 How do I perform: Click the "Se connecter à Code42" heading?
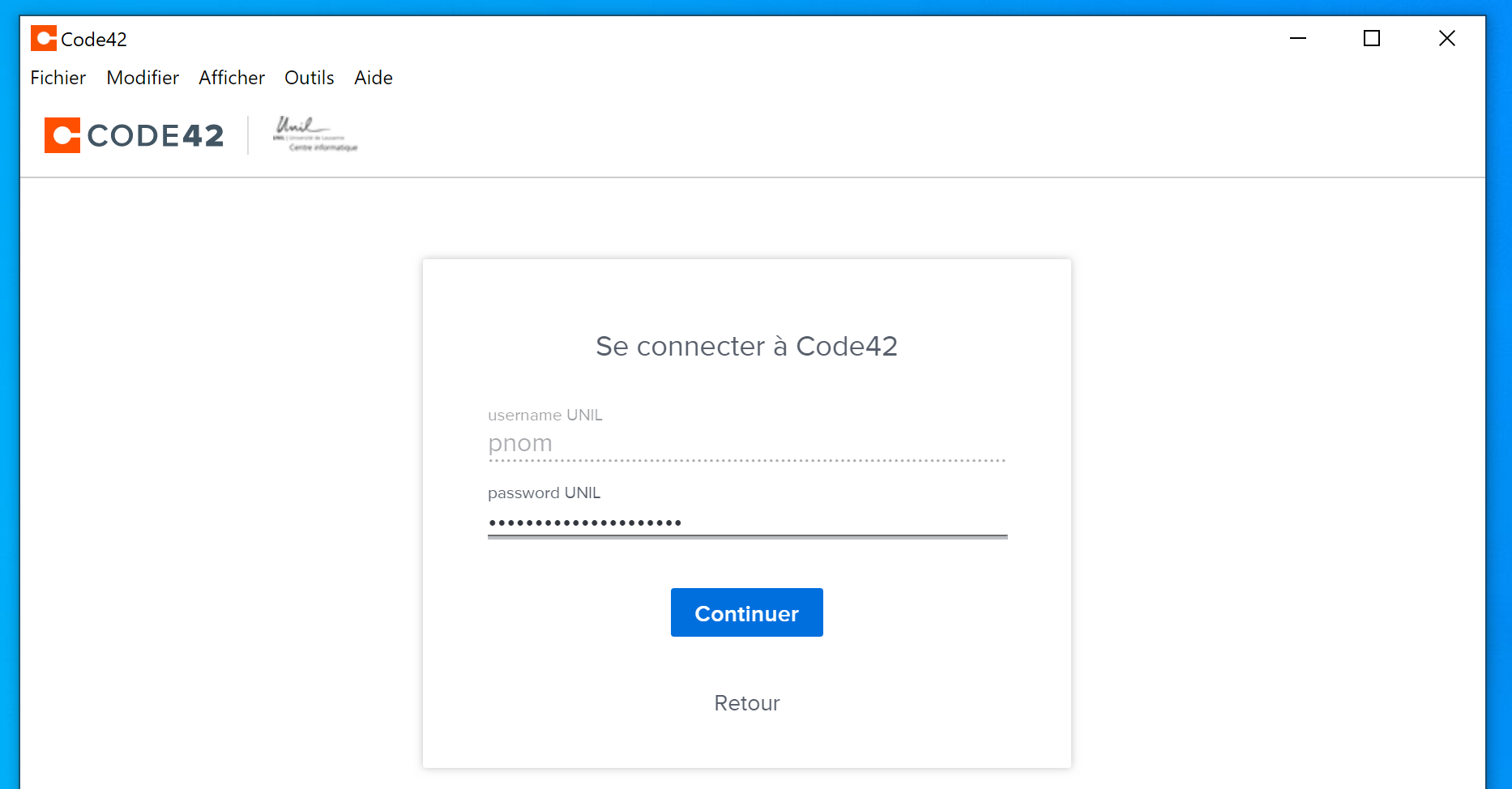pos(746,347)
